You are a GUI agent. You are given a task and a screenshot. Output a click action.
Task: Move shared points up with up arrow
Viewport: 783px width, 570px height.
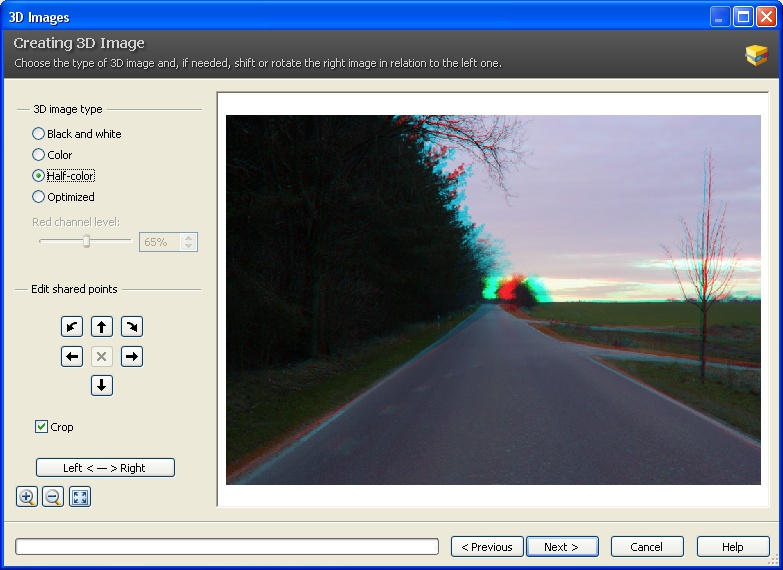[x=102, y=327]
